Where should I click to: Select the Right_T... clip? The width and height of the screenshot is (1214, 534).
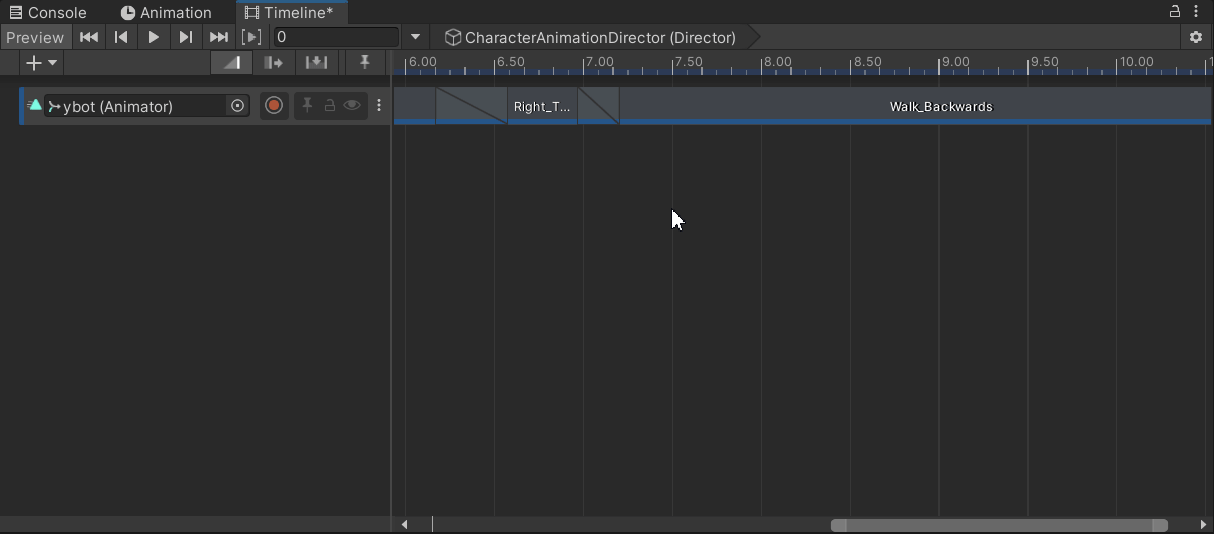(x=542, y=106)
